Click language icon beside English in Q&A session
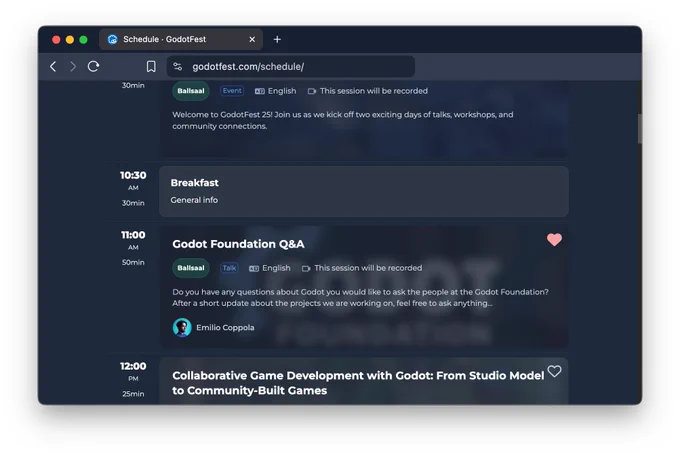Image resolution: width=680 pixels, height=455 pixels. (x=254, y=268)
